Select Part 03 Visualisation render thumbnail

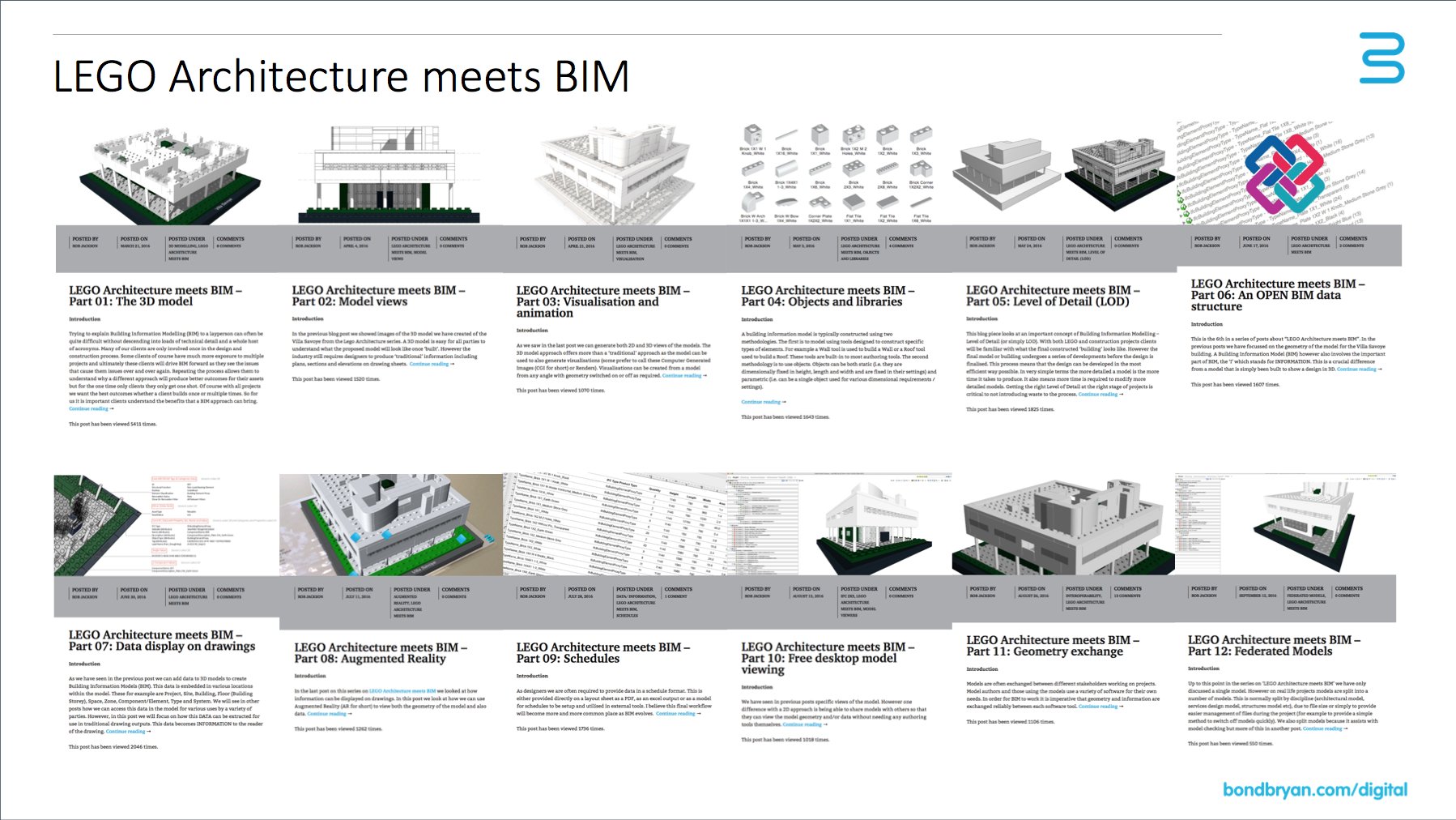pos(615,174)
